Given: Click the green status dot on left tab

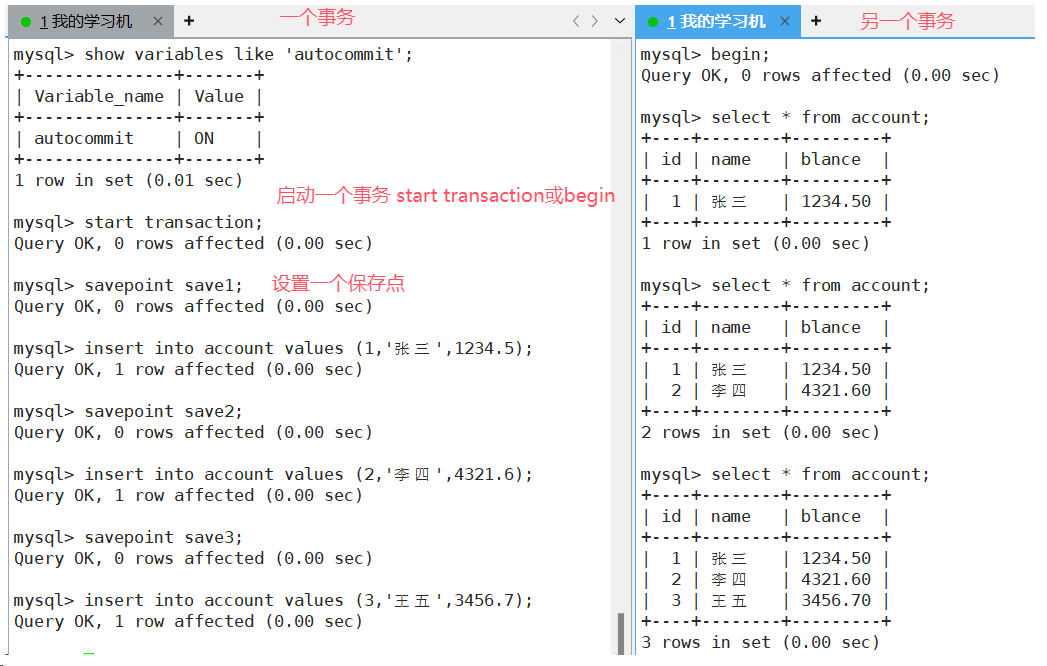Looking at the screenshot, I should pyautogui.click(x=26, y=22).
